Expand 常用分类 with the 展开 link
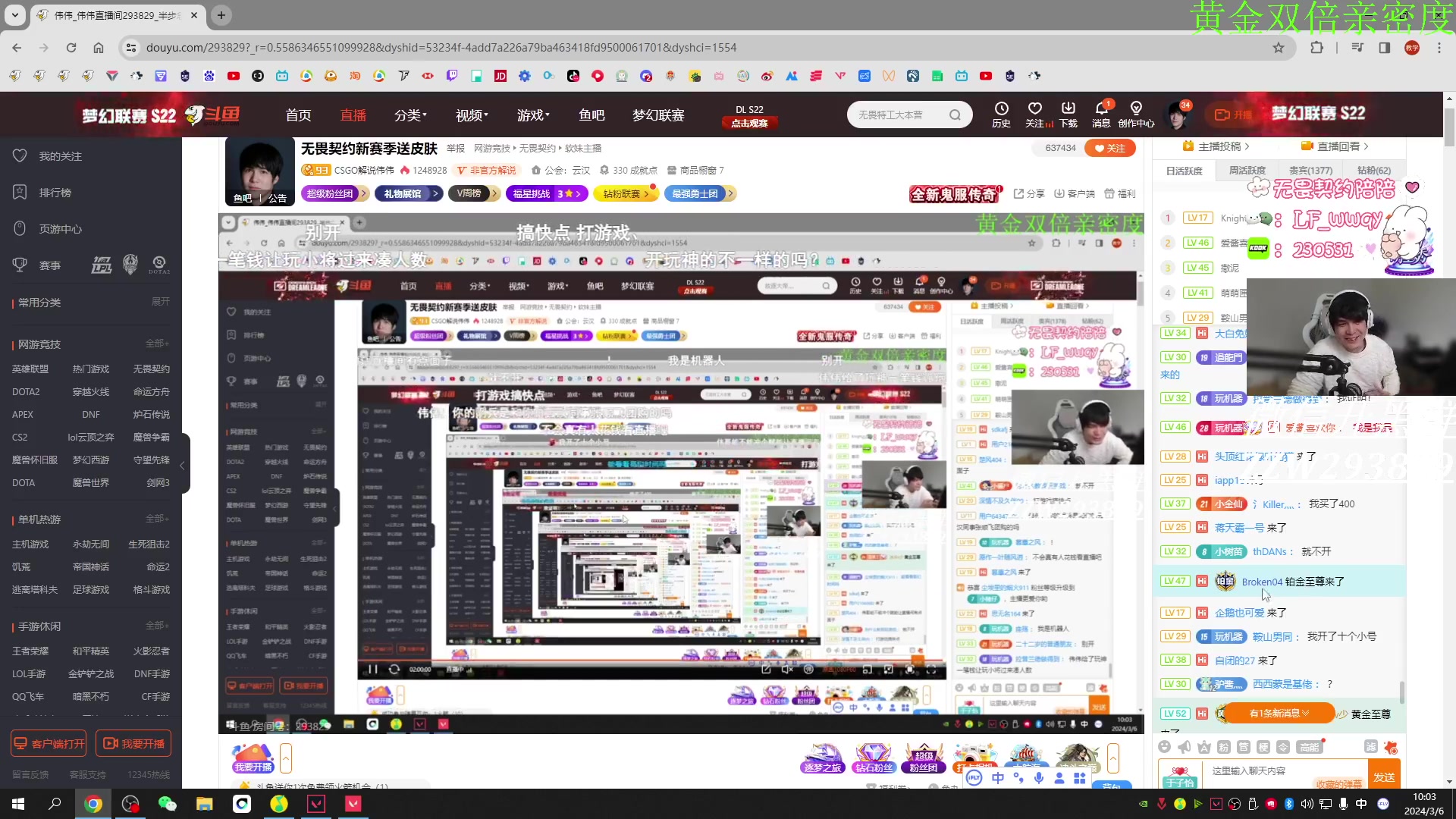1456x819 pixels. (160, 302)
